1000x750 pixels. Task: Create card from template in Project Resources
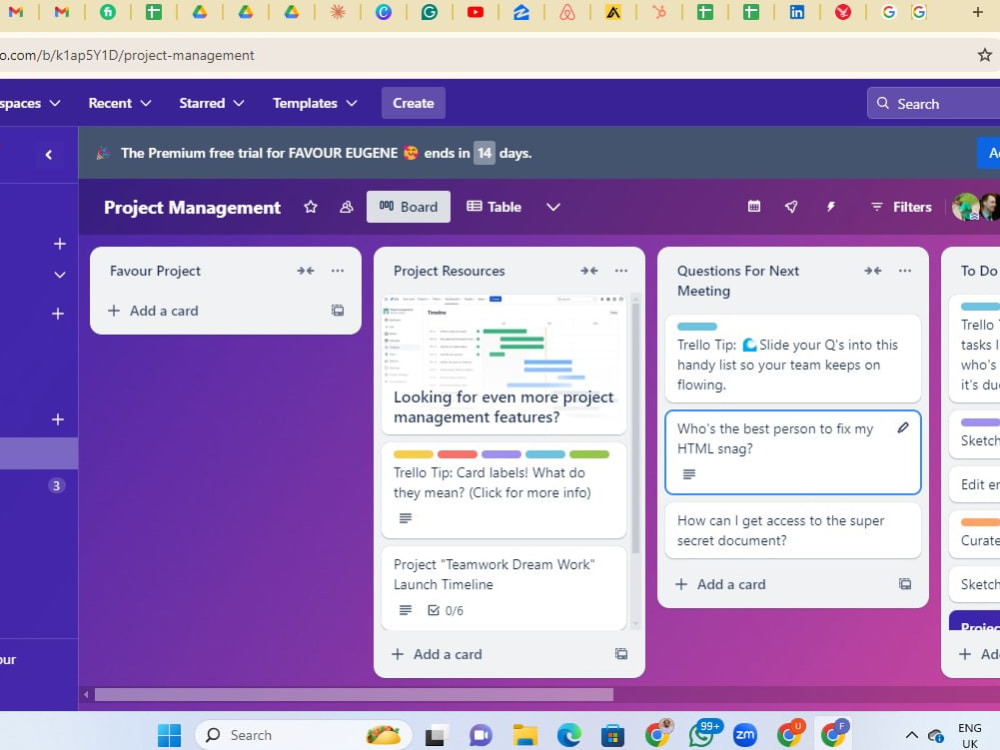tap(621, 654)
